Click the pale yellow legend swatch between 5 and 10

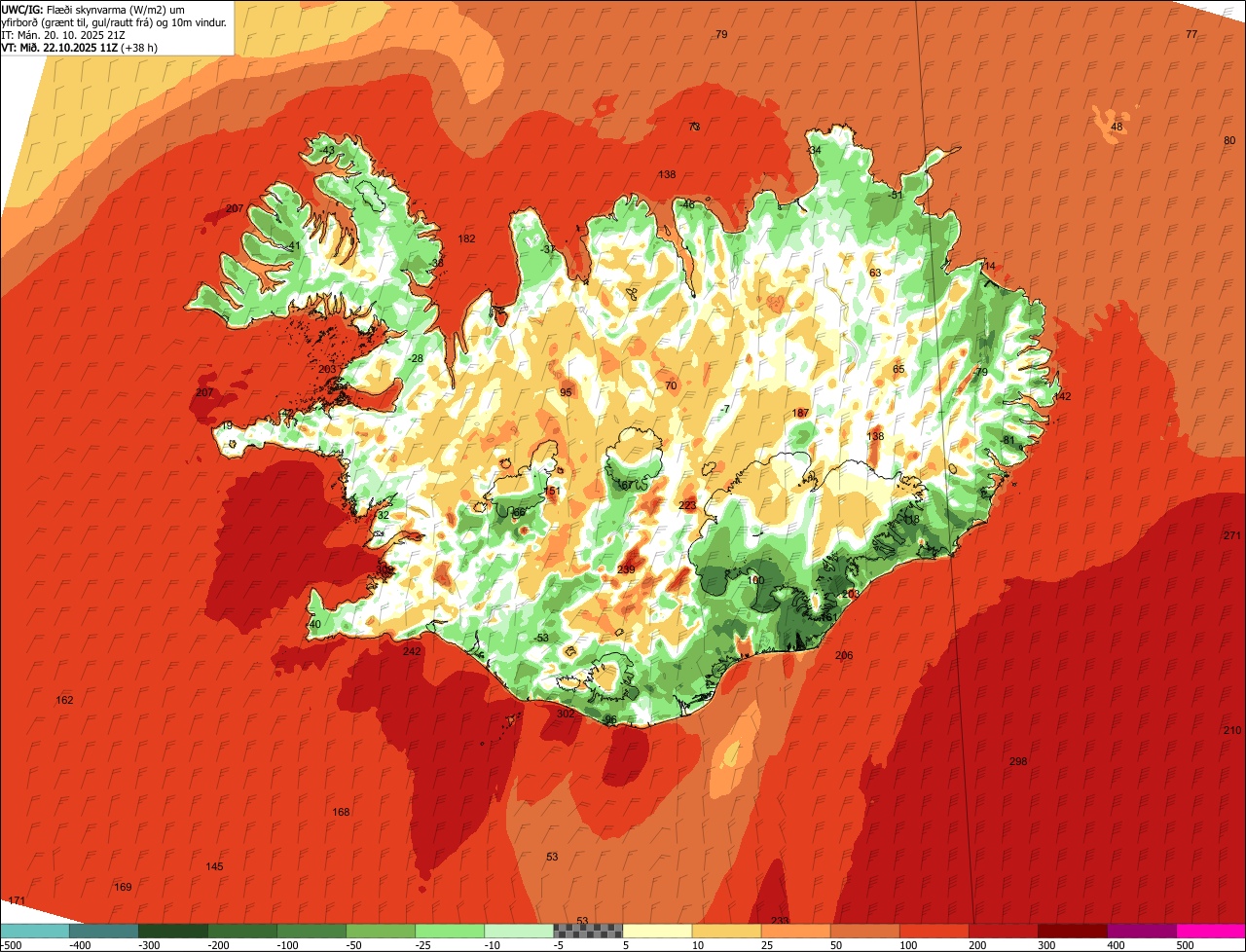657,931
